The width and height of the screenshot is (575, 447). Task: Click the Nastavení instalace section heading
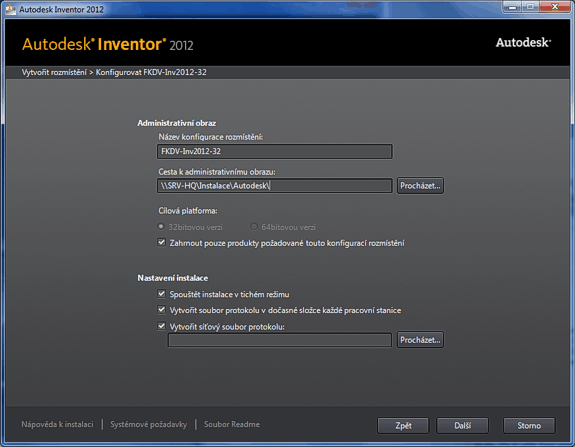(172, 278)
